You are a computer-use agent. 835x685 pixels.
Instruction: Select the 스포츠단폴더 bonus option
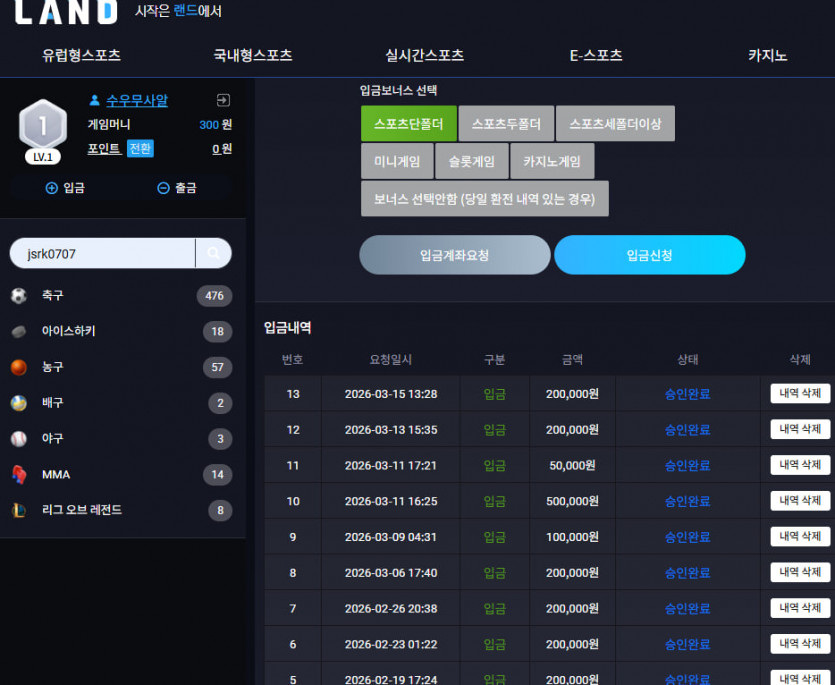(408, 124)
